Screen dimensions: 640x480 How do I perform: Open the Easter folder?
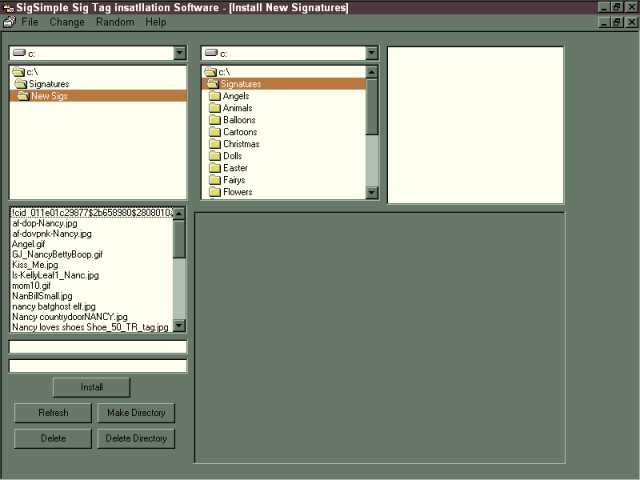[x=228, y=168]
